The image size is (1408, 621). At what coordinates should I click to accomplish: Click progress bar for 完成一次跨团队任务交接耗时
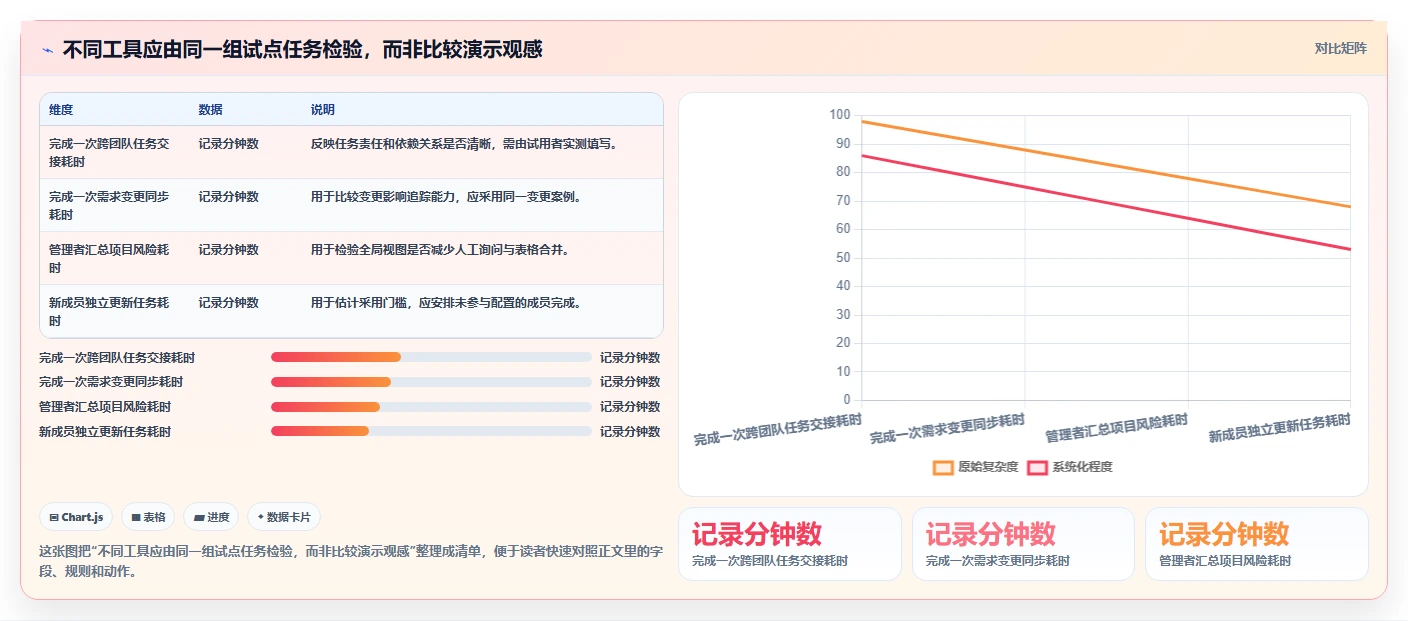(x=431, y=357)
